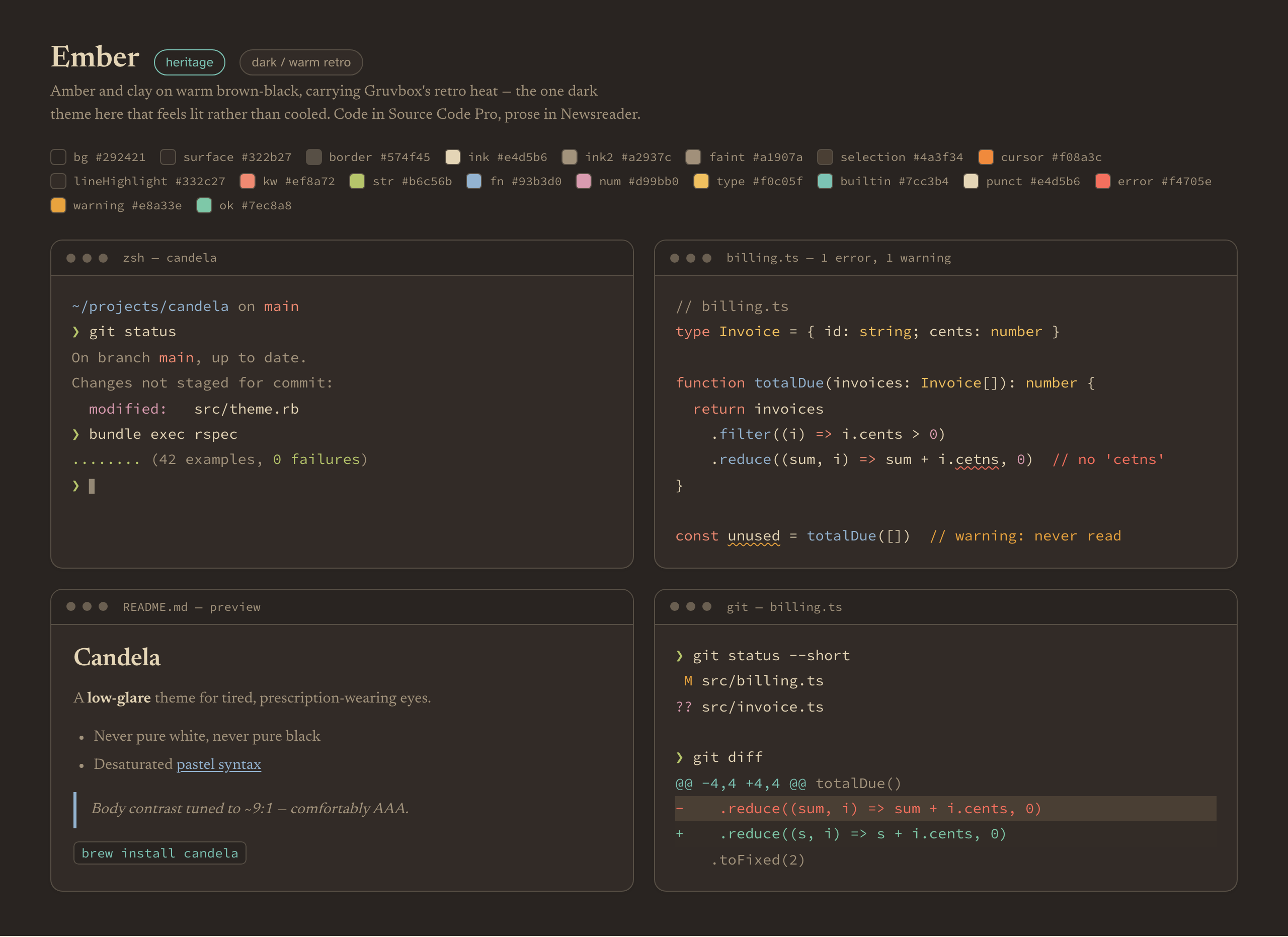Viewport: 1288px width, 937px height.
Task: Click first window dot in zsh — candela panel
Action: click(x=71, y=258)
